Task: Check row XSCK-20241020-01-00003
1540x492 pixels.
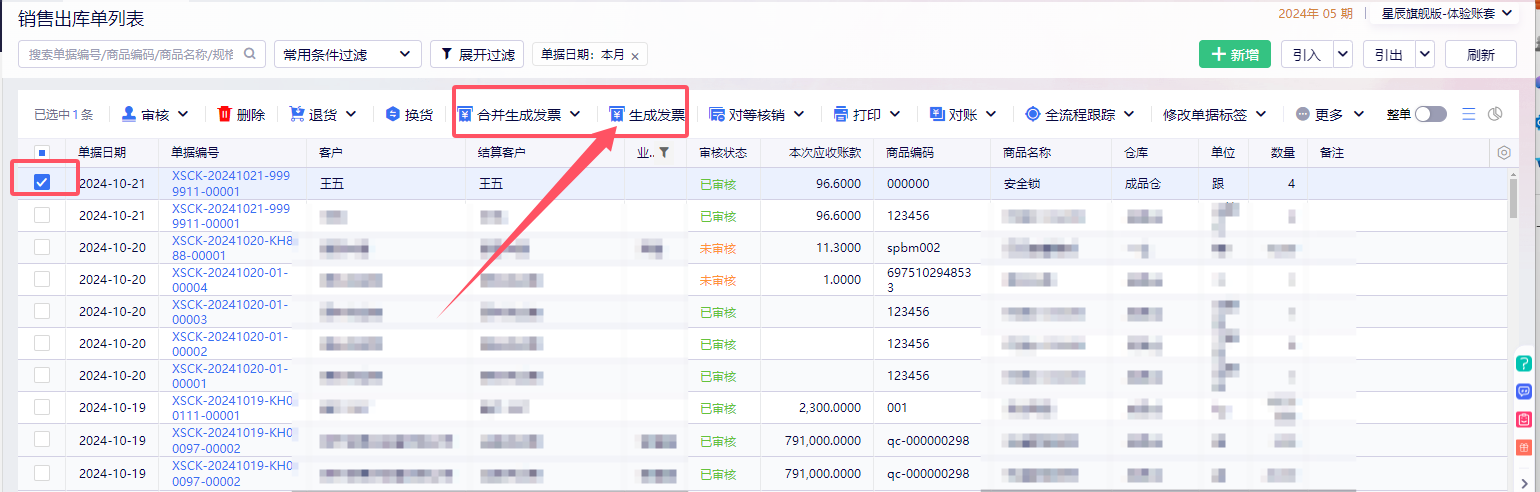Action: (x=42, y=311)
